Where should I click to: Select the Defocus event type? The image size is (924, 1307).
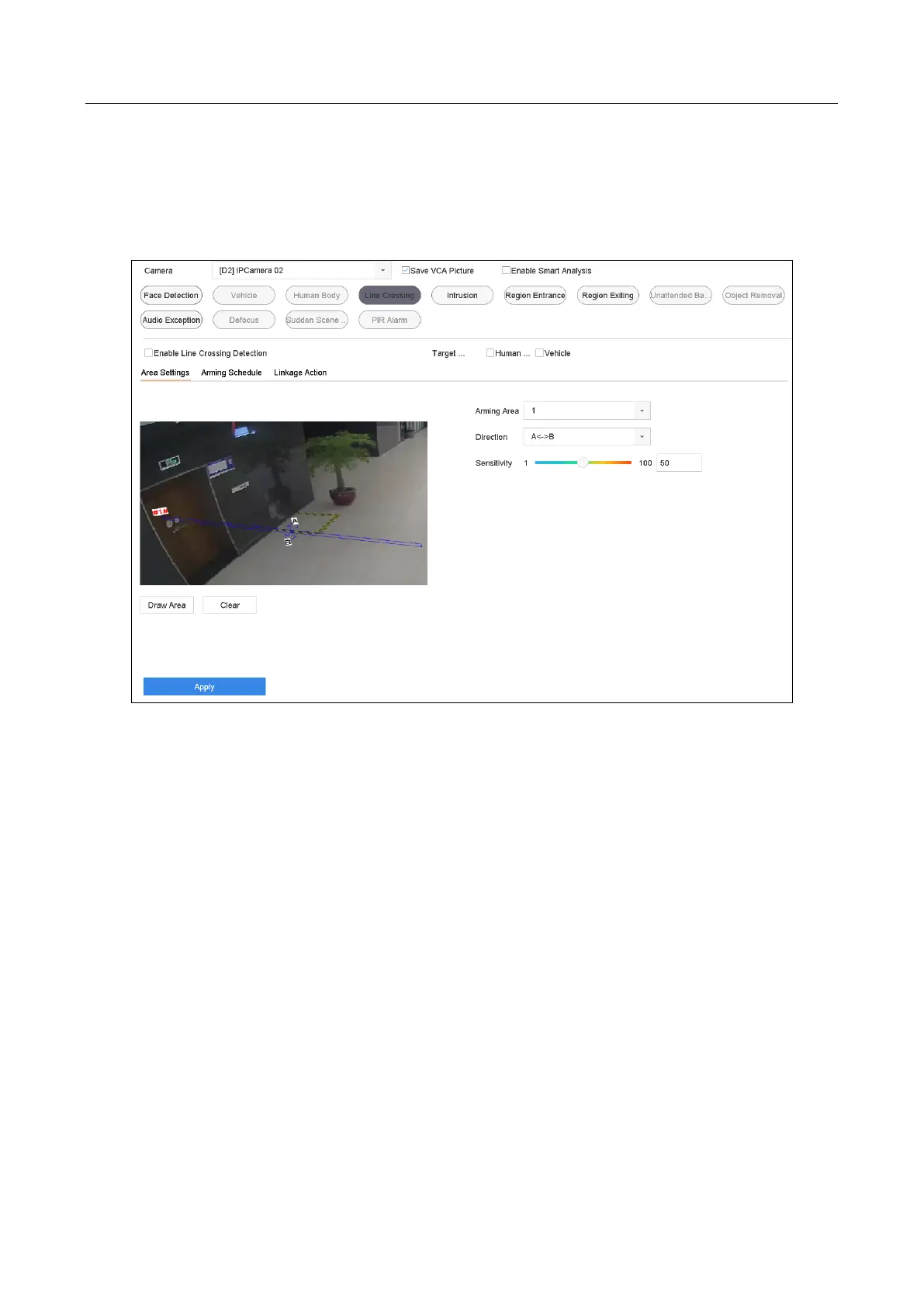244,320
